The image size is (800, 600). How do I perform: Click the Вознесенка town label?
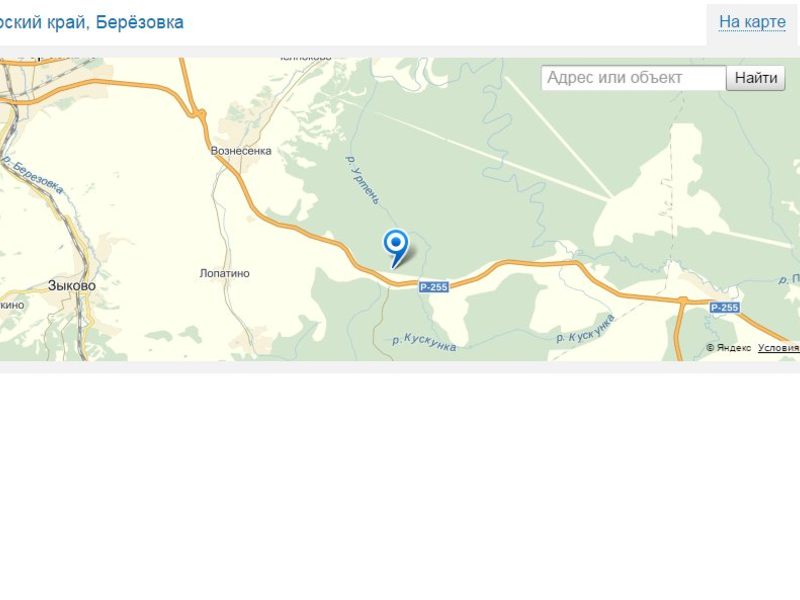tap(241, 151)
